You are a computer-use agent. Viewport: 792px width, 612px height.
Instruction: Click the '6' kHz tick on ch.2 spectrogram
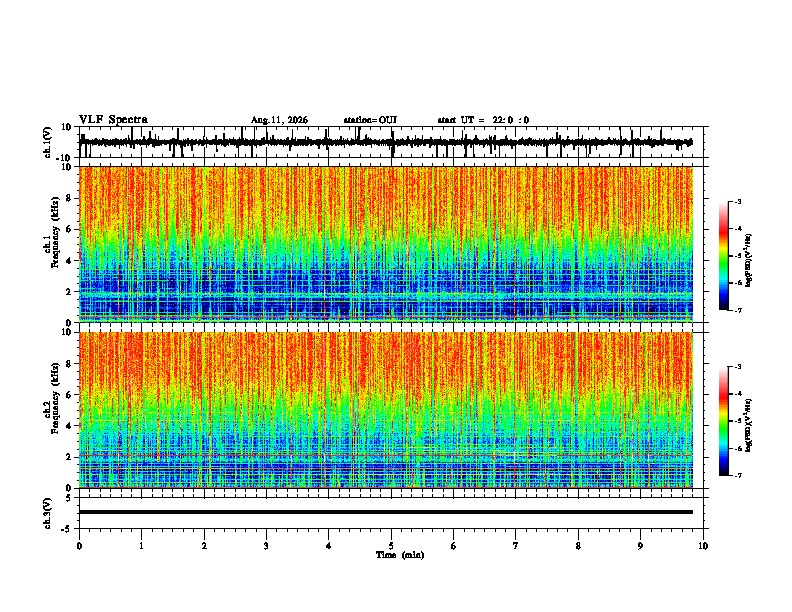pos(69,395)
